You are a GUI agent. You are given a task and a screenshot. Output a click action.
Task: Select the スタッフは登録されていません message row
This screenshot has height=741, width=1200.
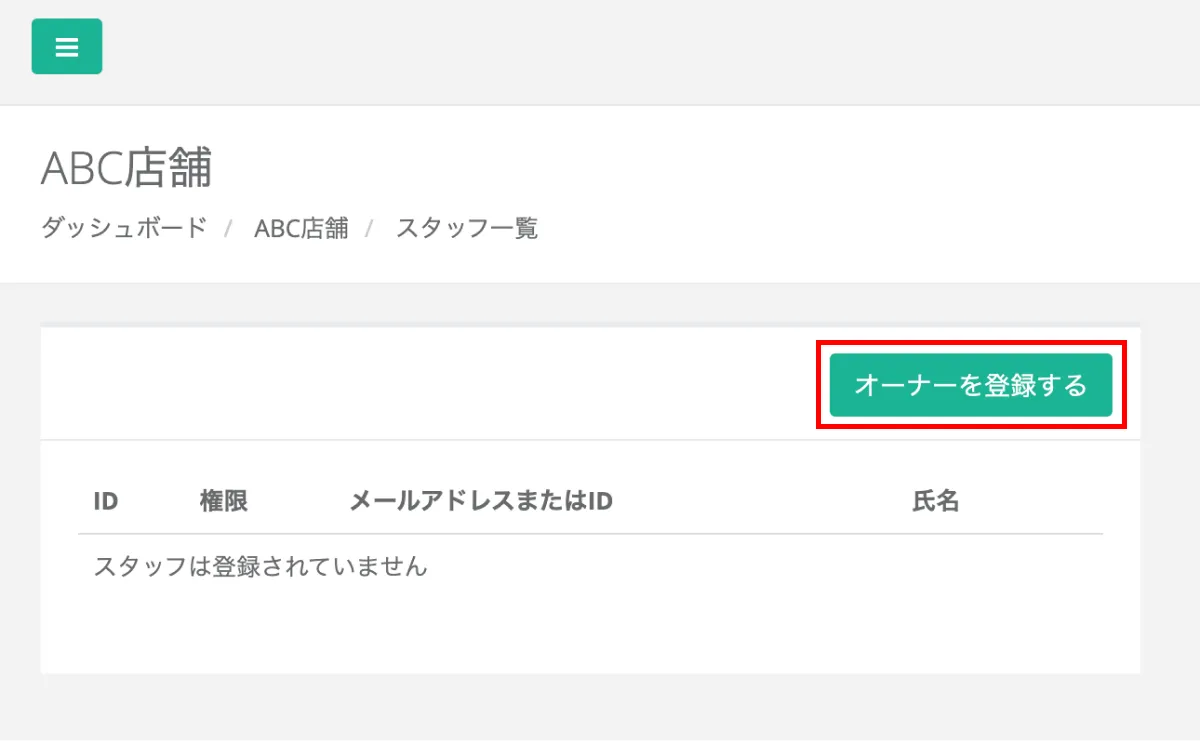tap(590, 567)
